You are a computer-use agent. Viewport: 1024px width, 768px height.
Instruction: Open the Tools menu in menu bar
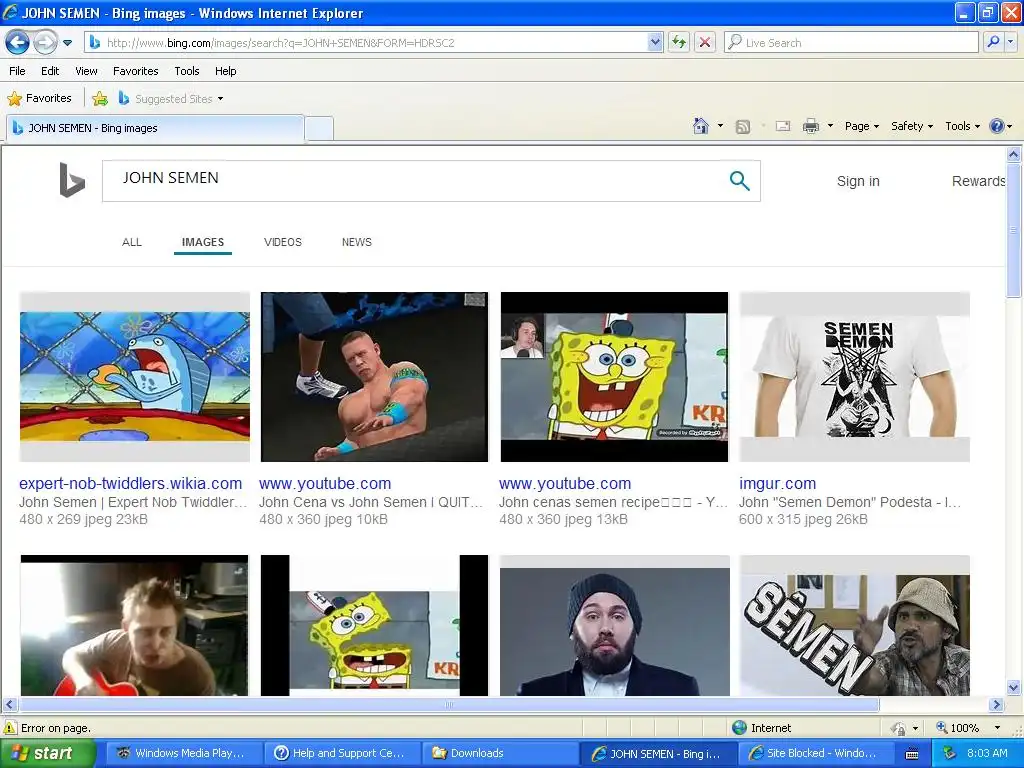[x=187, y=71]
